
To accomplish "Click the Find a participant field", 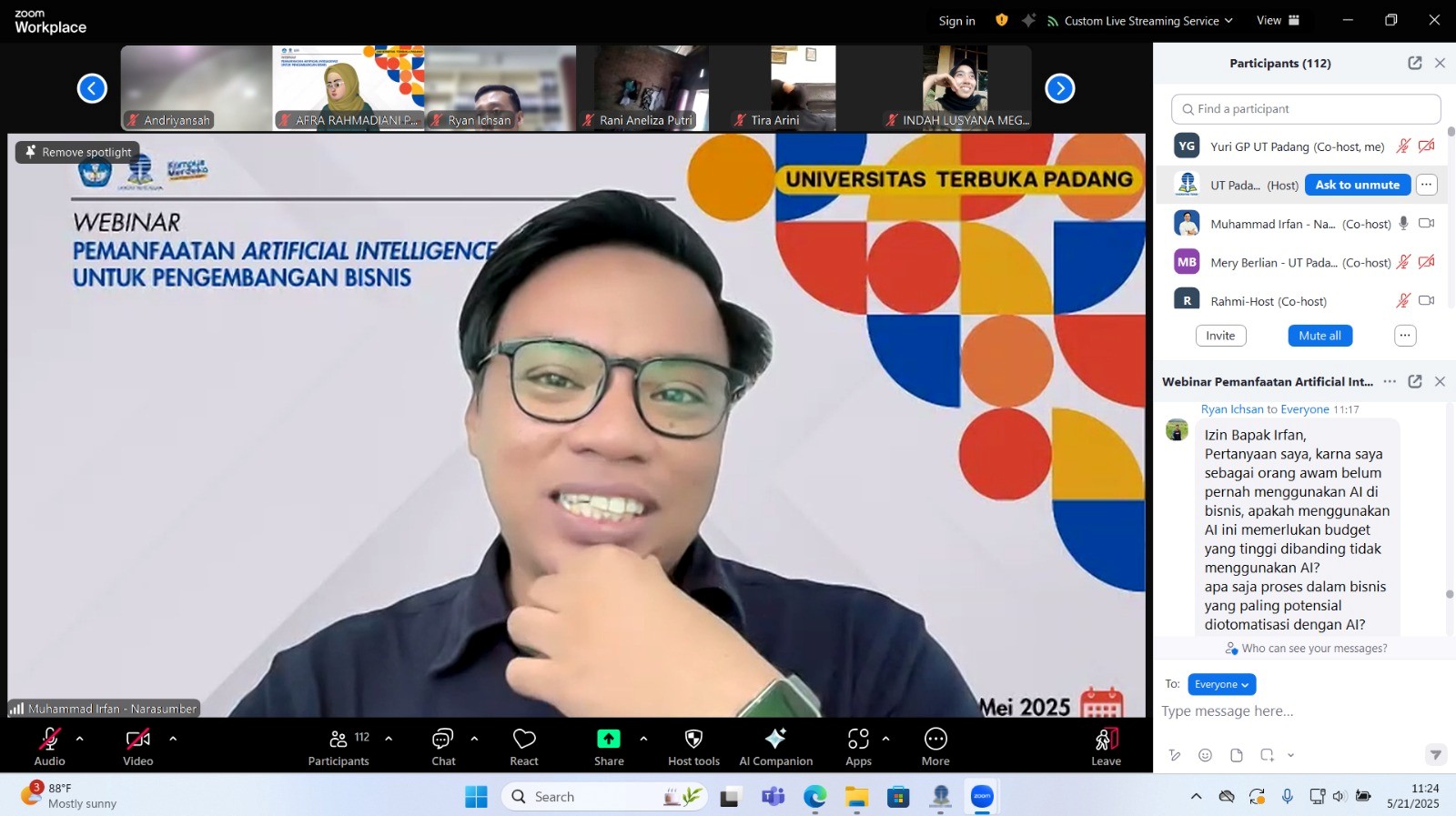I will tap(1306, 109).
